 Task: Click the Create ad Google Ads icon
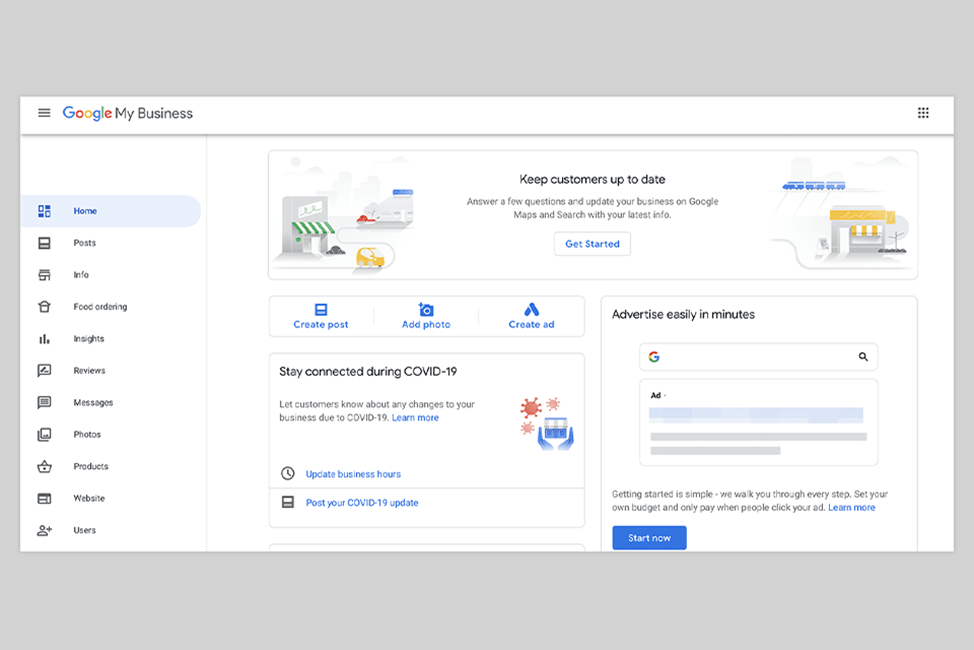[532, 309]
